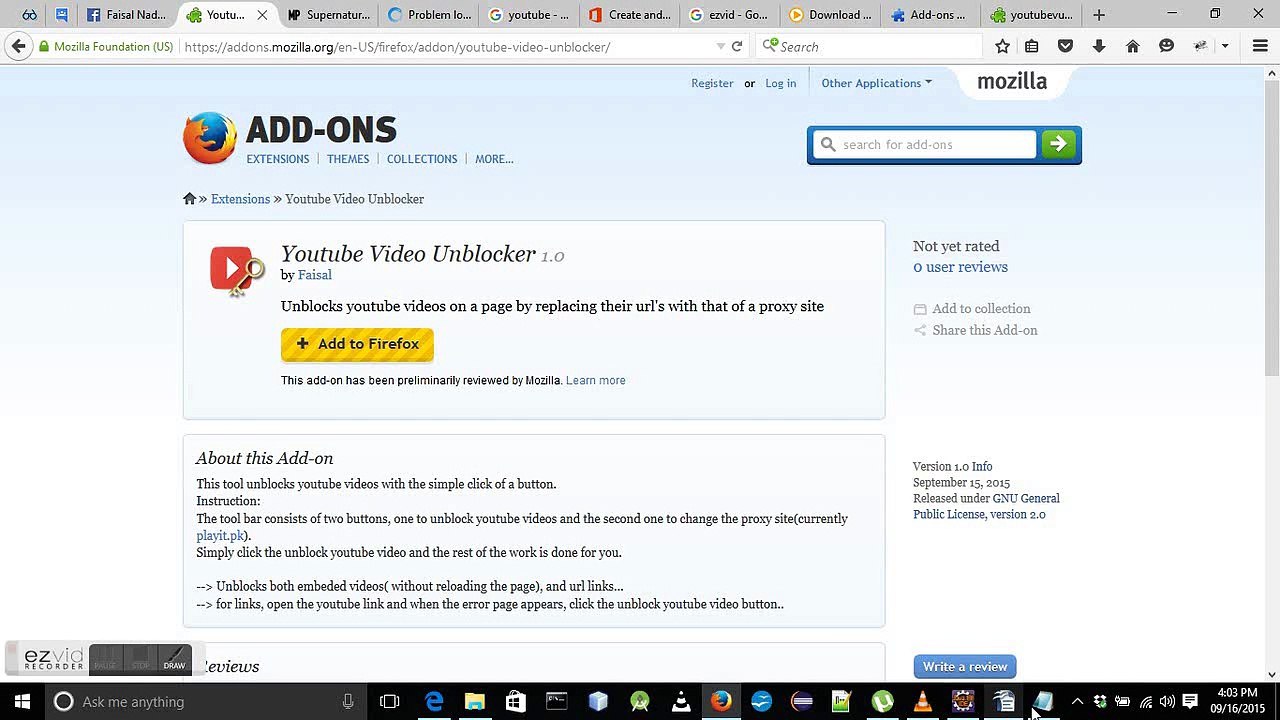The image size is (1280, 720).
Task: Go back using the browser back arrow
Action: tap(18, 46)
